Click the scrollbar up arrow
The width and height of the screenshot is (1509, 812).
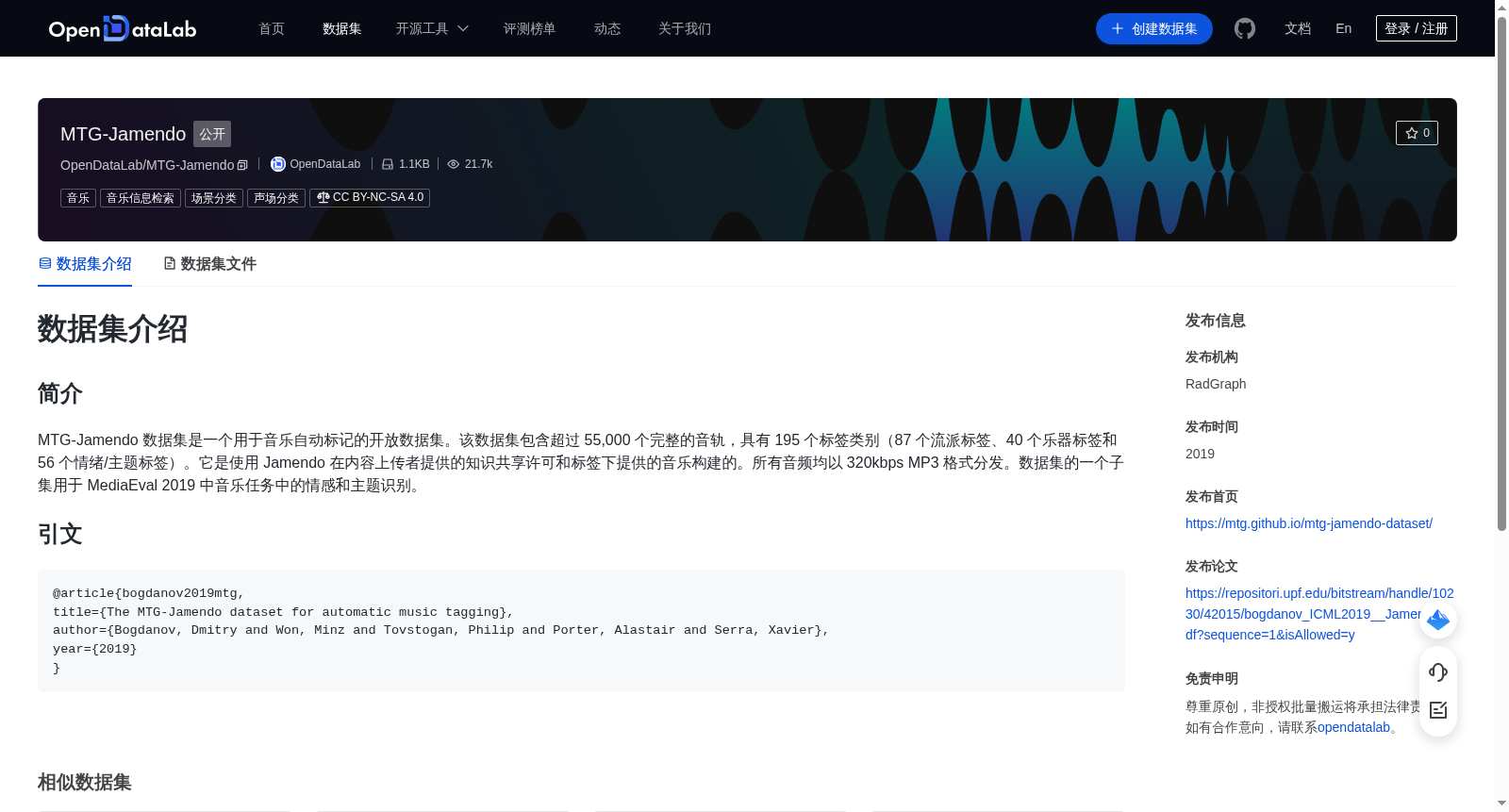(x=1501, y=8)
